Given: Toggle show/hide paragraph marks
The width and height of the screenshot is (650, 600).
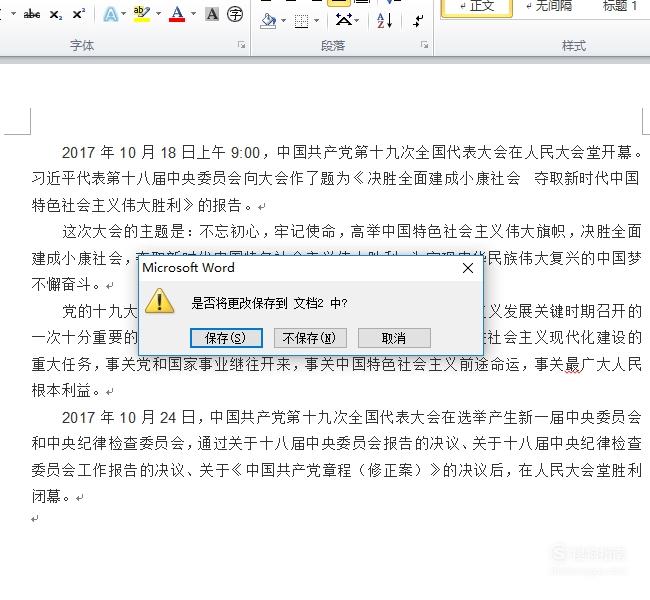Looking at the screenshot, I should [418, 20].
